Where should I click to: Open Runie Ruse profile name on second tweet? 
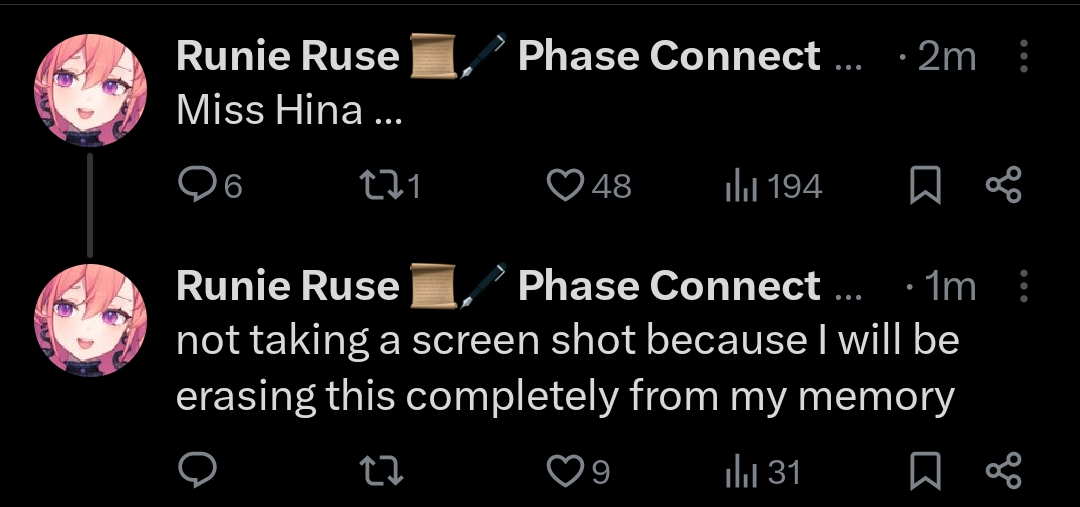point(287,287)
